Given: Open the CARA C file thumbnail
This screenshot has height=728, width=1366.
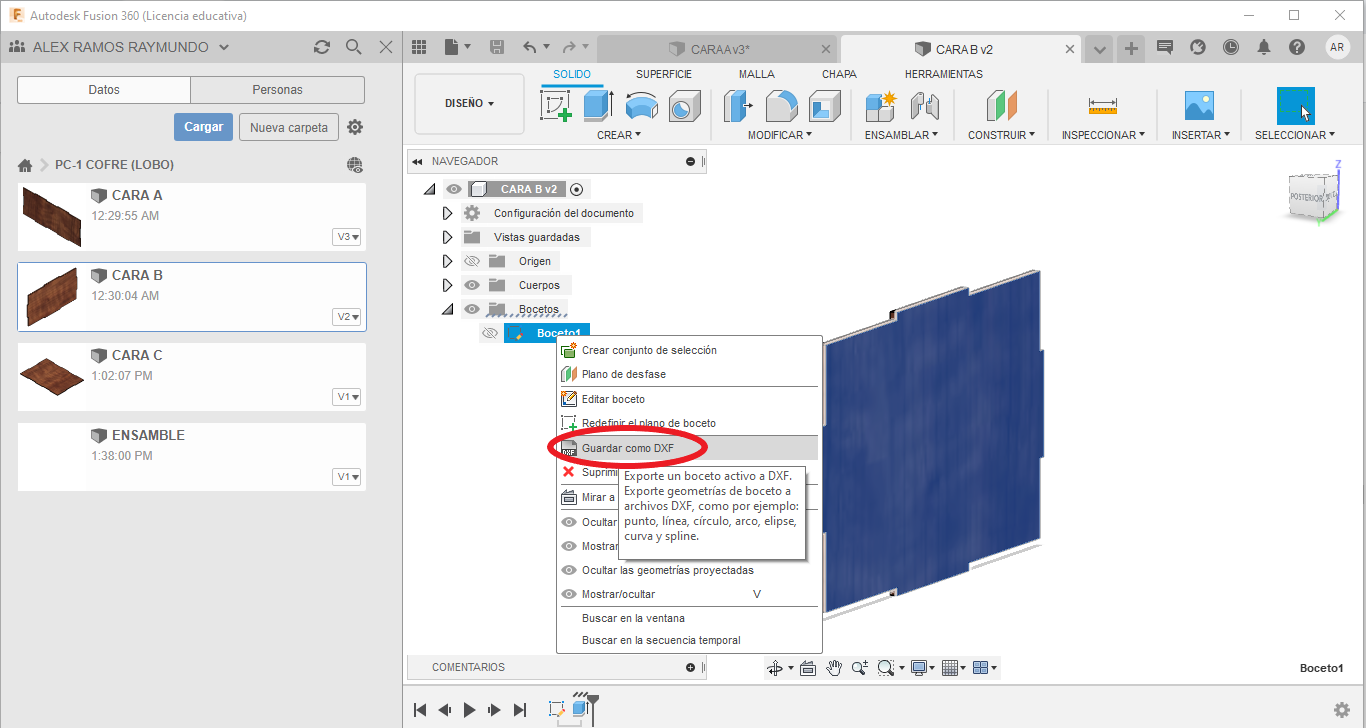Looking at the screenshot, I should 52,376.
